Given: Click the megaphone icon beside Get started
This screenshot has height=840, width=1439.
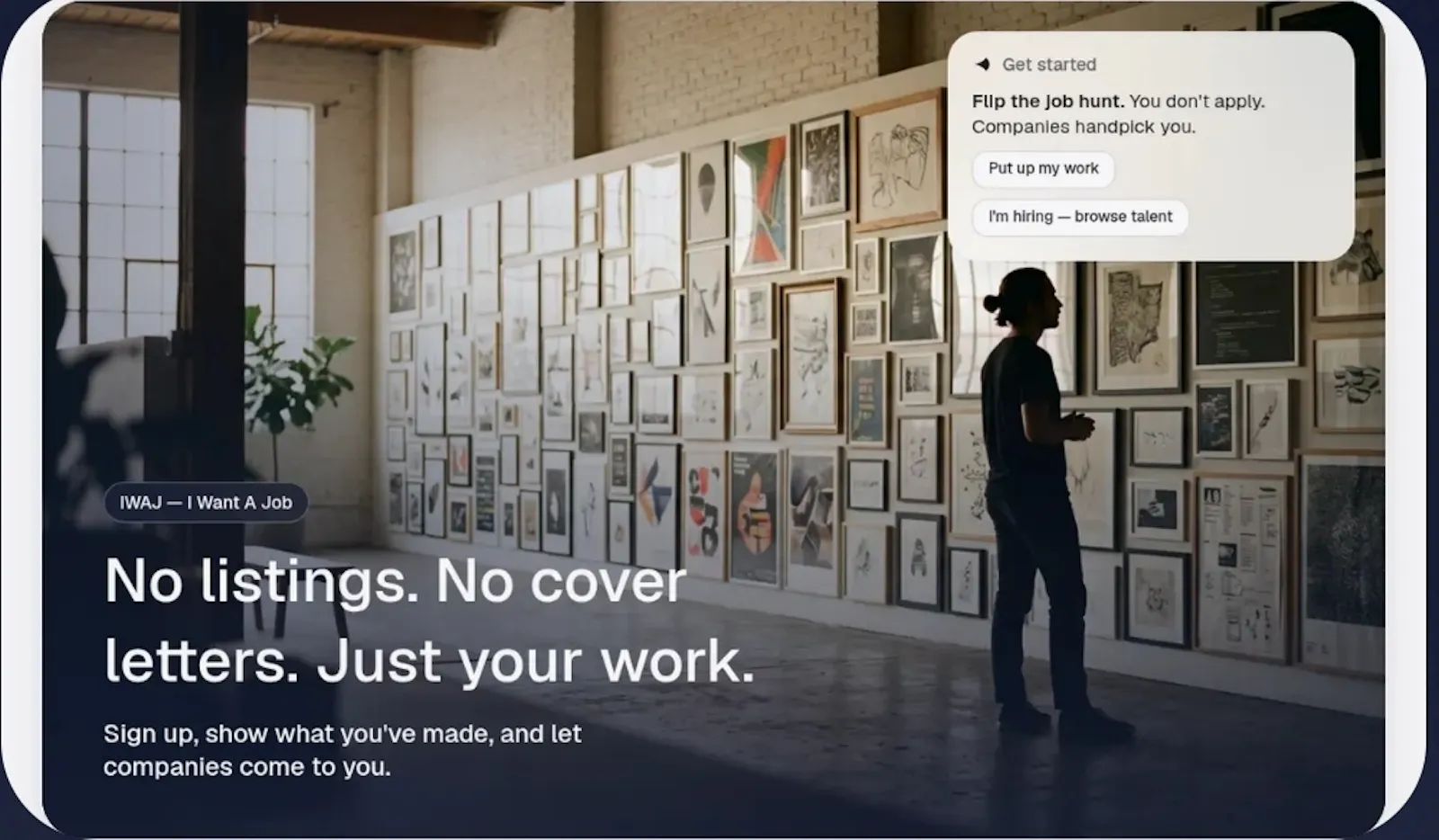Looking at the screenshot, I should [983, 65].
